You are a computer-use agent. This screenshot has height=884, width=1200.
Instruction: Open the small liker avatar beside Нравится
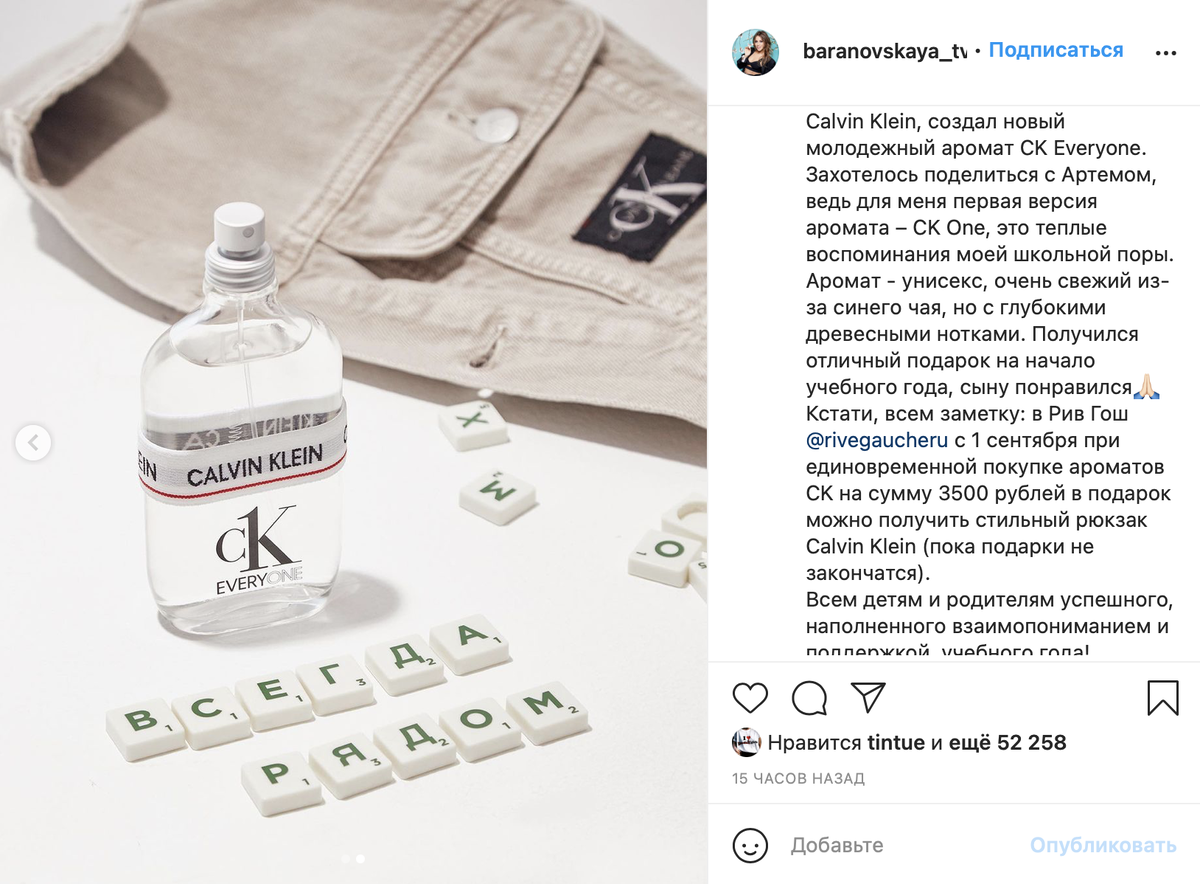tap(746, 743)
